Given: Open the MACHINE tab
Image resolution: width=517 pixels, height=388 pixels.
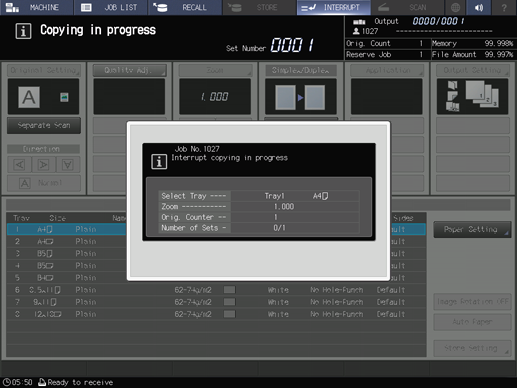Looking at the screenshot, I should coord(36,7).
